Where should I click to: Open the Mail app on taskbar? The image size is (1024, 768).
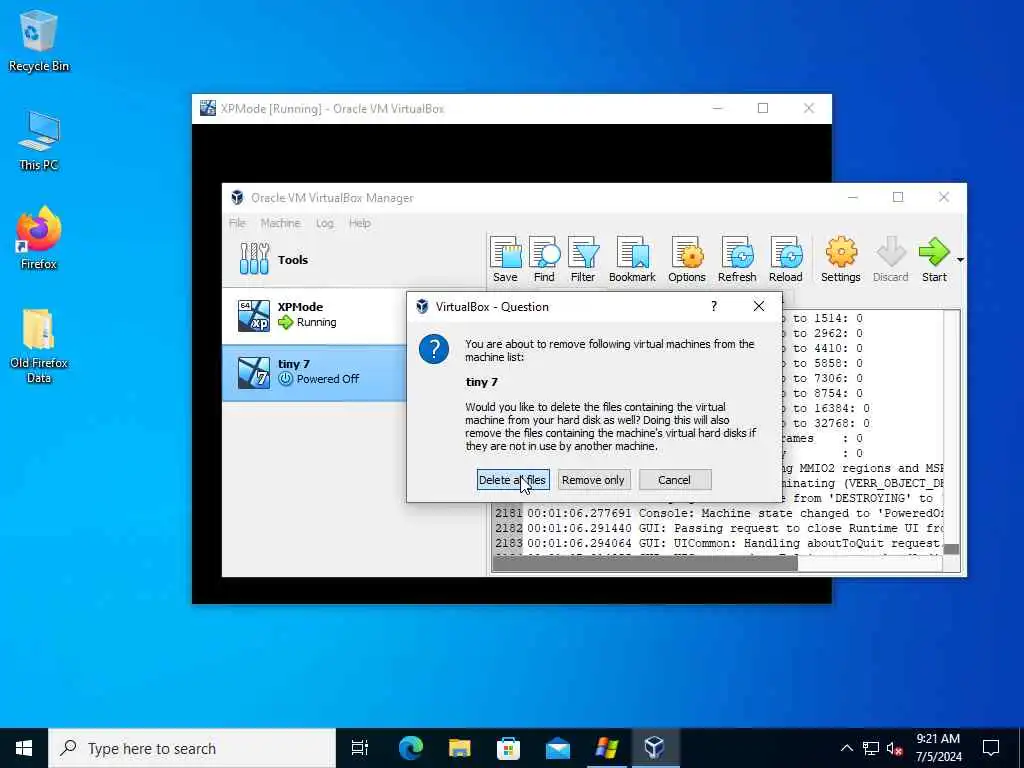click(x=558, y=748)
